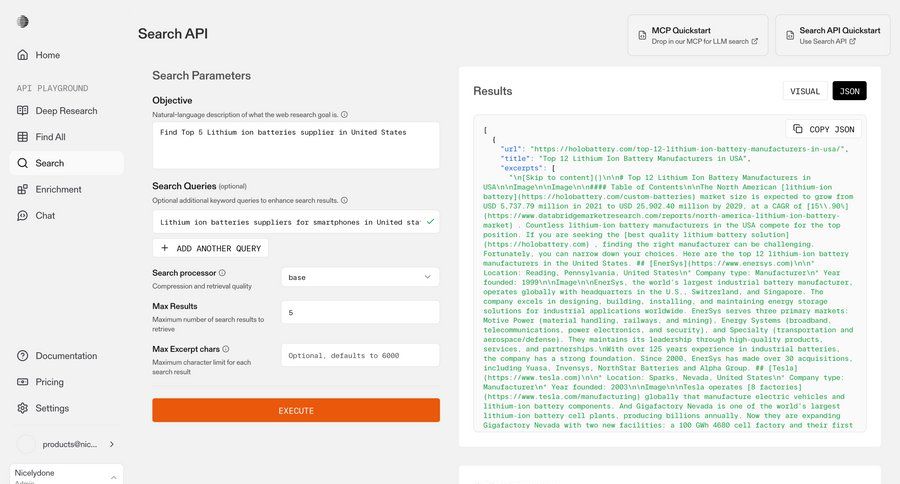Open Home from the sidebar

point(47,55)
